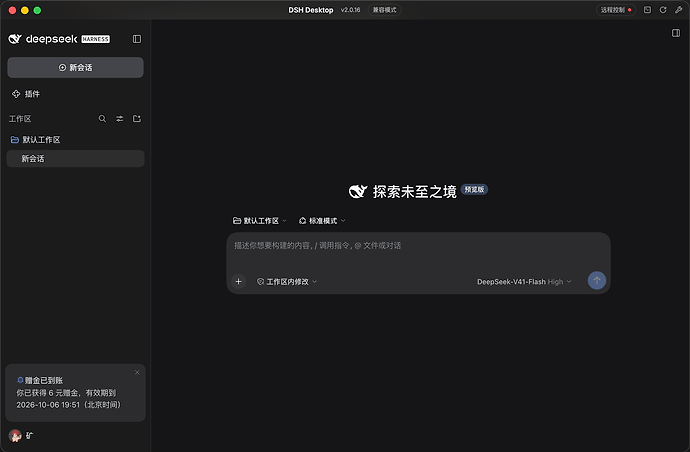690x452 pixels.
Task: Add a new workspace folder icon
Action: [137, 119]
